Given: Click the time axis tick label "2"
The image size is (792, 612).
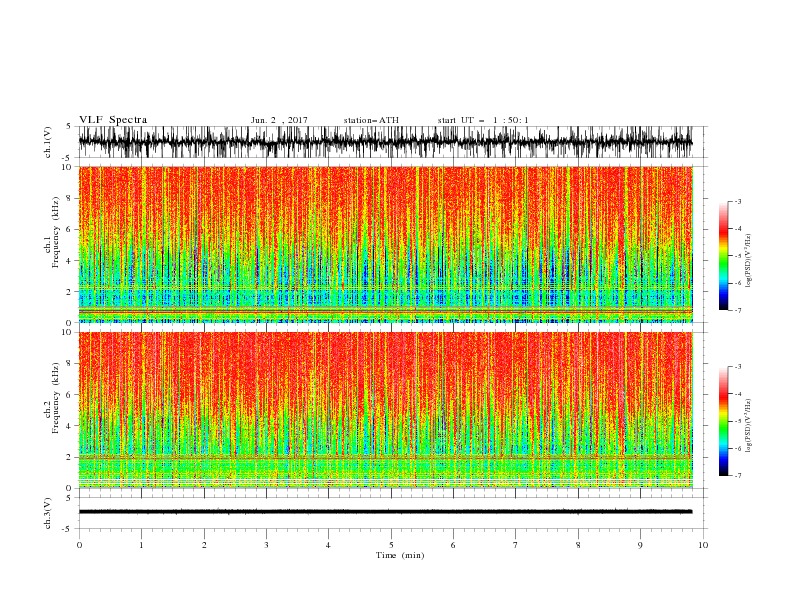Looking at the screenshot, I should coord(204,545).
